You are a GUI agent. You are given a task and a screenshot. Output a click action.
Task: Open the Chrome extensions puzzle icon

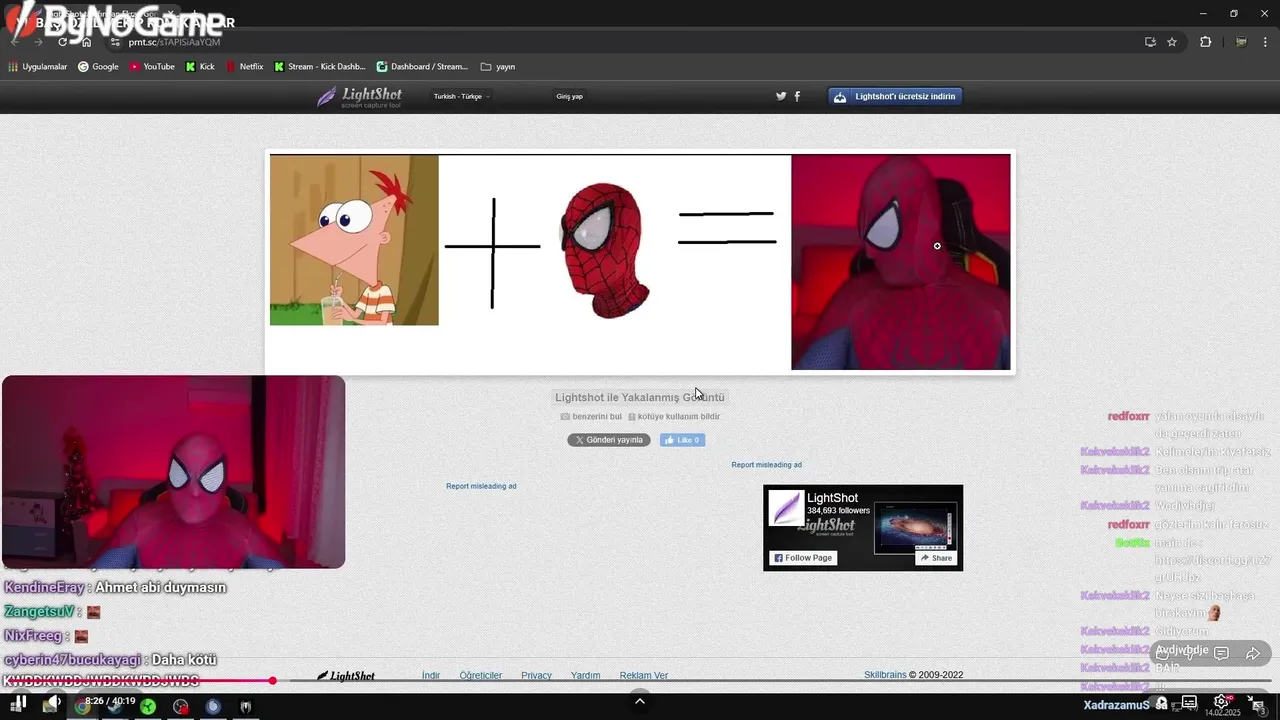[1205, 42]
